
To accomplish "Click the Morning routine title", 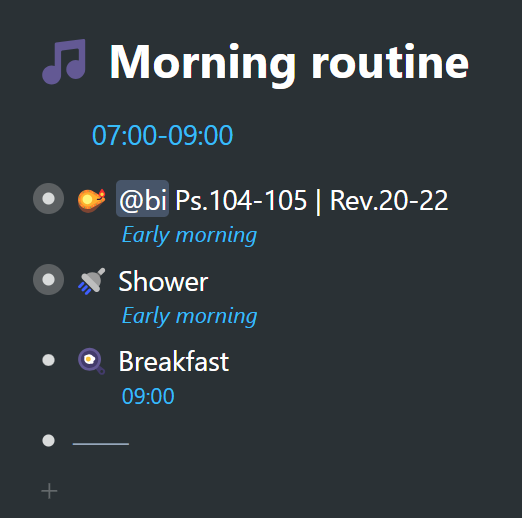I will pyautogui.click(x=289, y=63).
